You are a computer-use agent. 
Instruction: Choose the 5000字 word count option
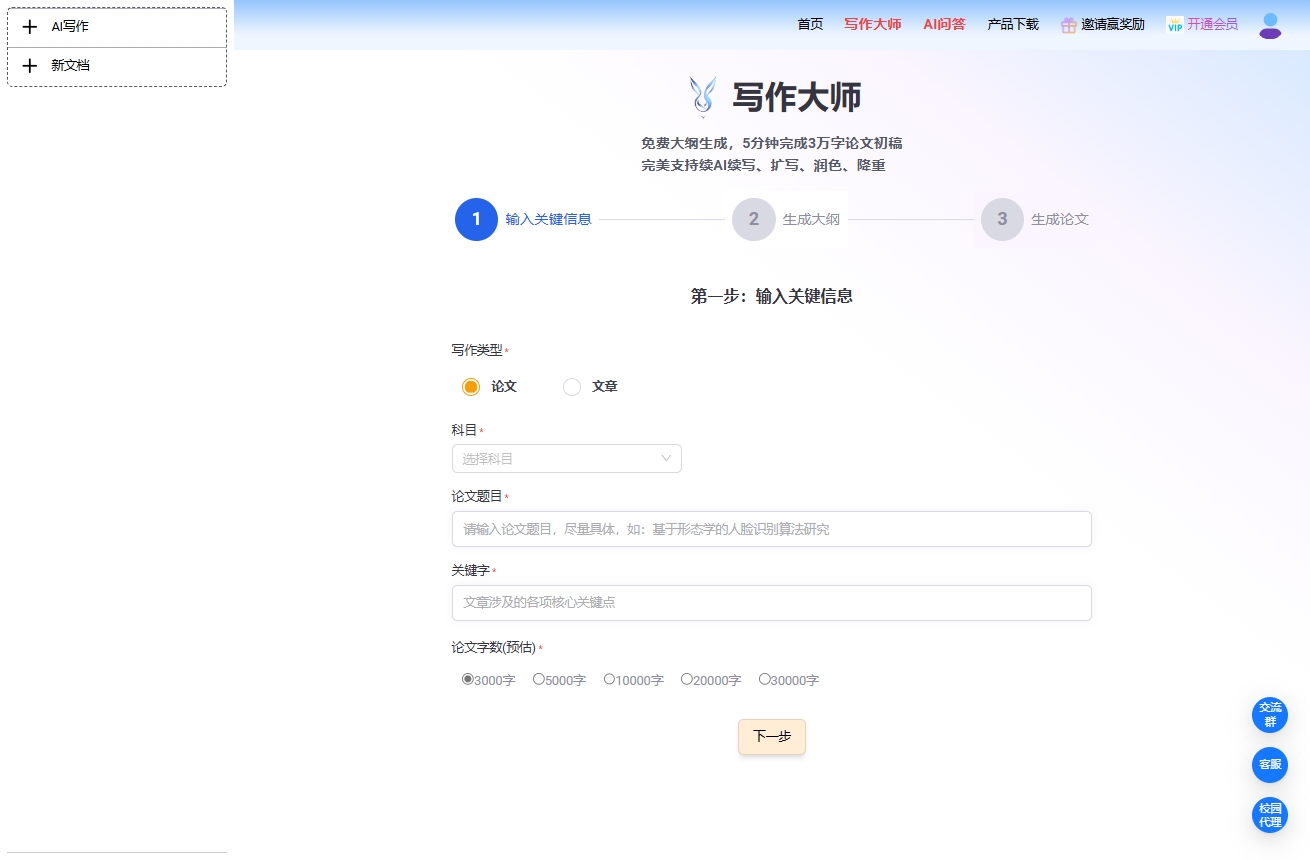(539, 679)
